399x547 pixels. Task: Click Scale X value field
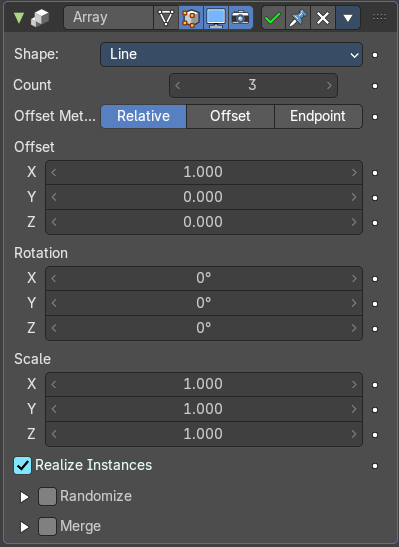click(204, 384)
